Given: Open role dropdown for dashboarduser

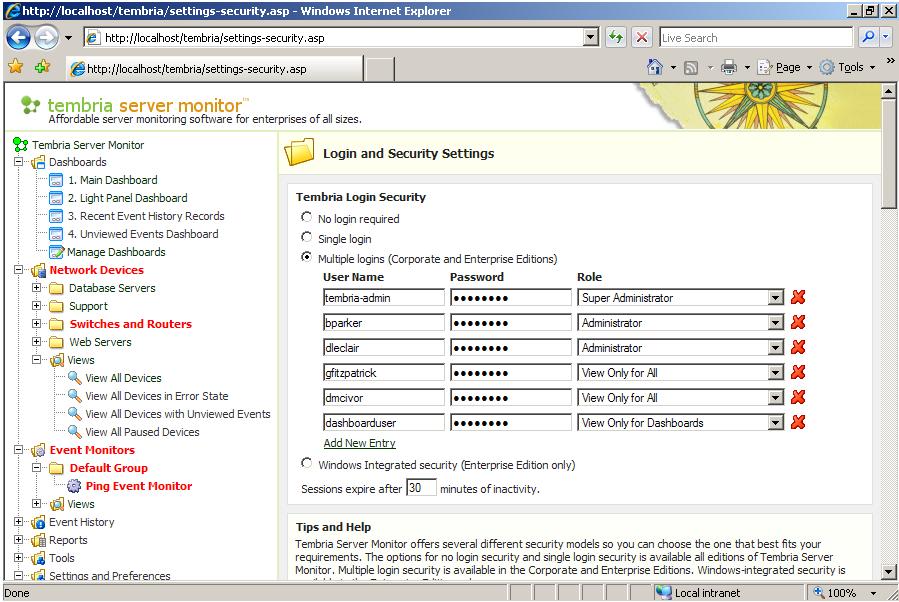Looking at the screenshot, I should pyautogui.click(x=775, y=423).
